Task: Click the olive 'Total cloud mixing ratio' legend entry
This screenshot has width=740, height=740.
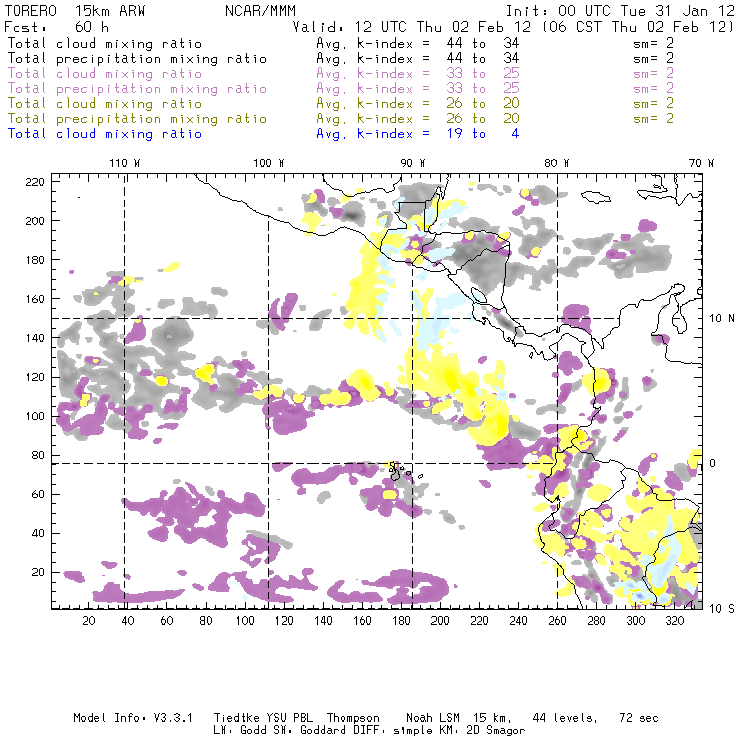Action: pos(105,103)
